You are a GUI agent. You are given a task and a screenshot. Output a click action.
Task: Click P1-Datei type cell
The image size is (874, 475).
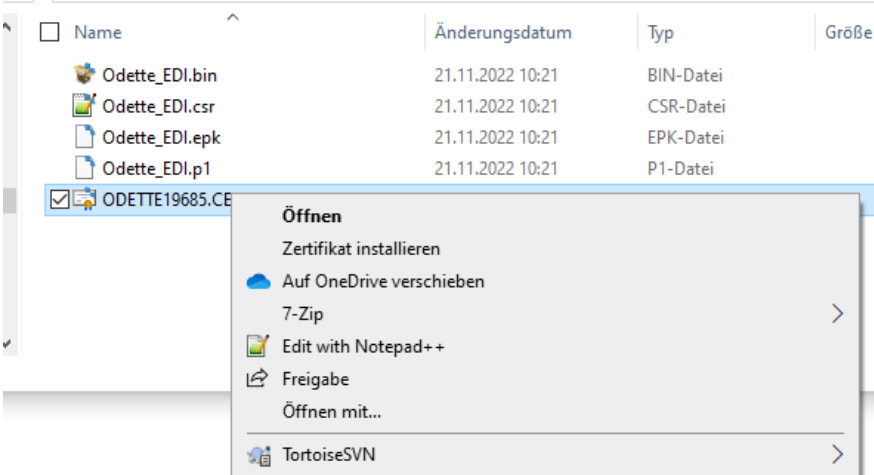pos(681,169)
